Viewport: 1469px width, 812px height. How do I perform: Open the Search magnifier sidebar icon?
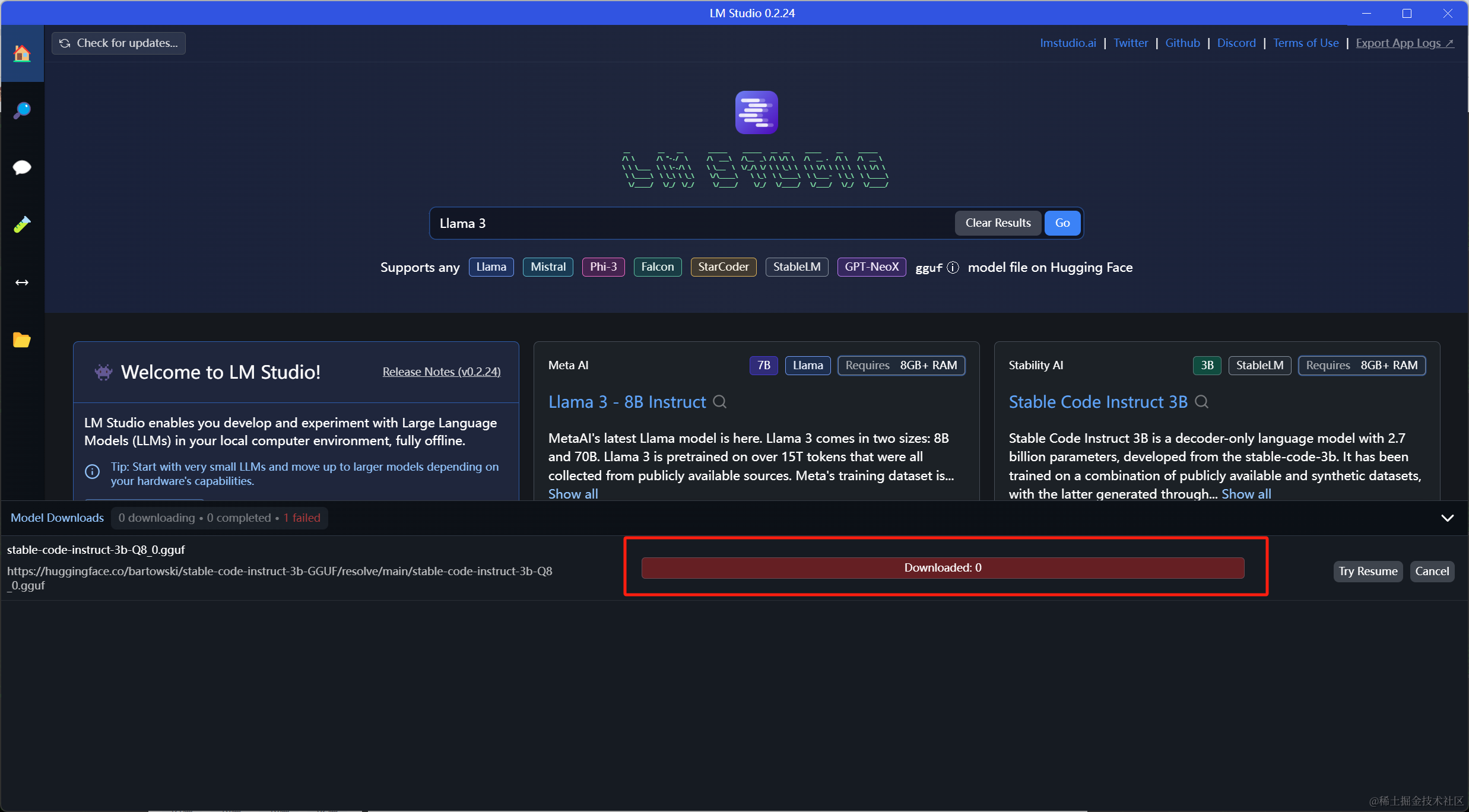click(x=22, y=110)
